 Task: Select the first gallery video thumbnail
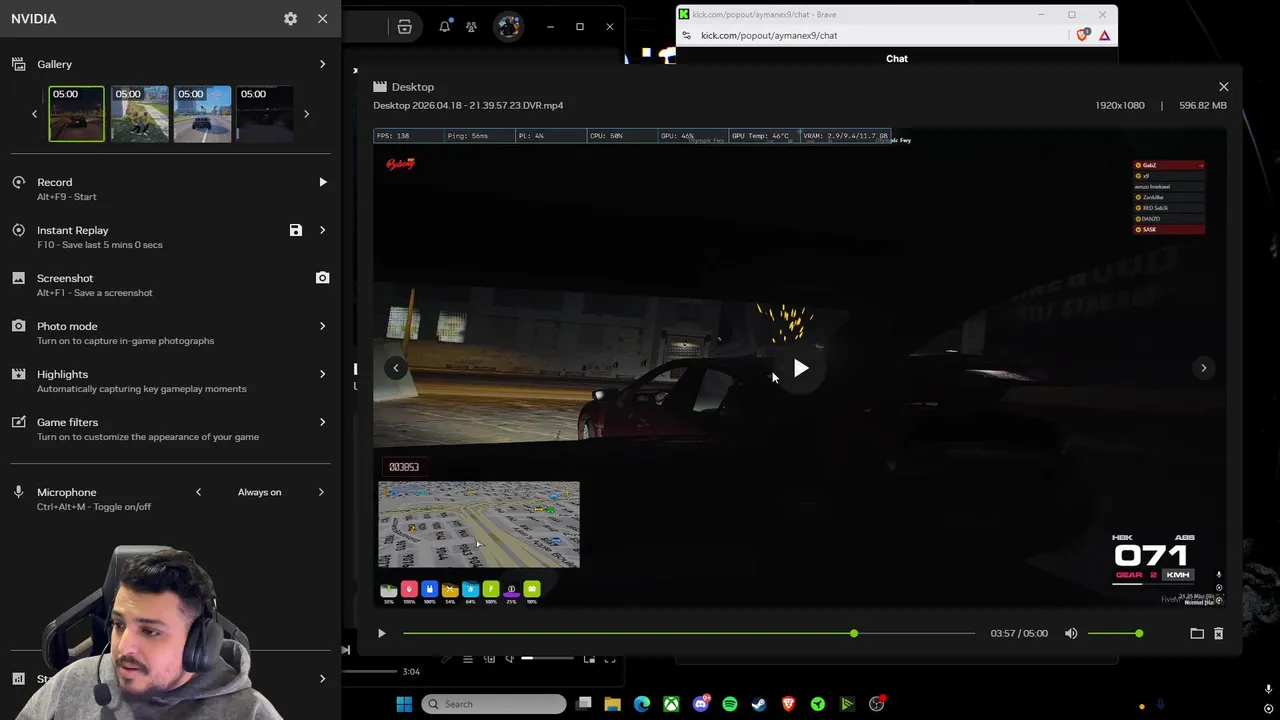click(76, 114)
